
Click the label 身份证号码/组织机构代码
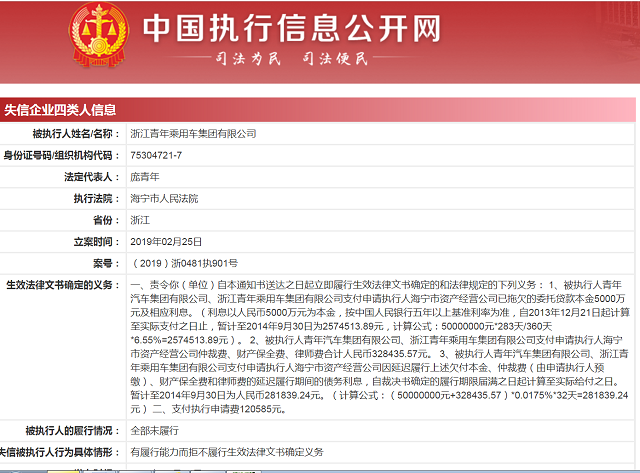coord(62,155)
